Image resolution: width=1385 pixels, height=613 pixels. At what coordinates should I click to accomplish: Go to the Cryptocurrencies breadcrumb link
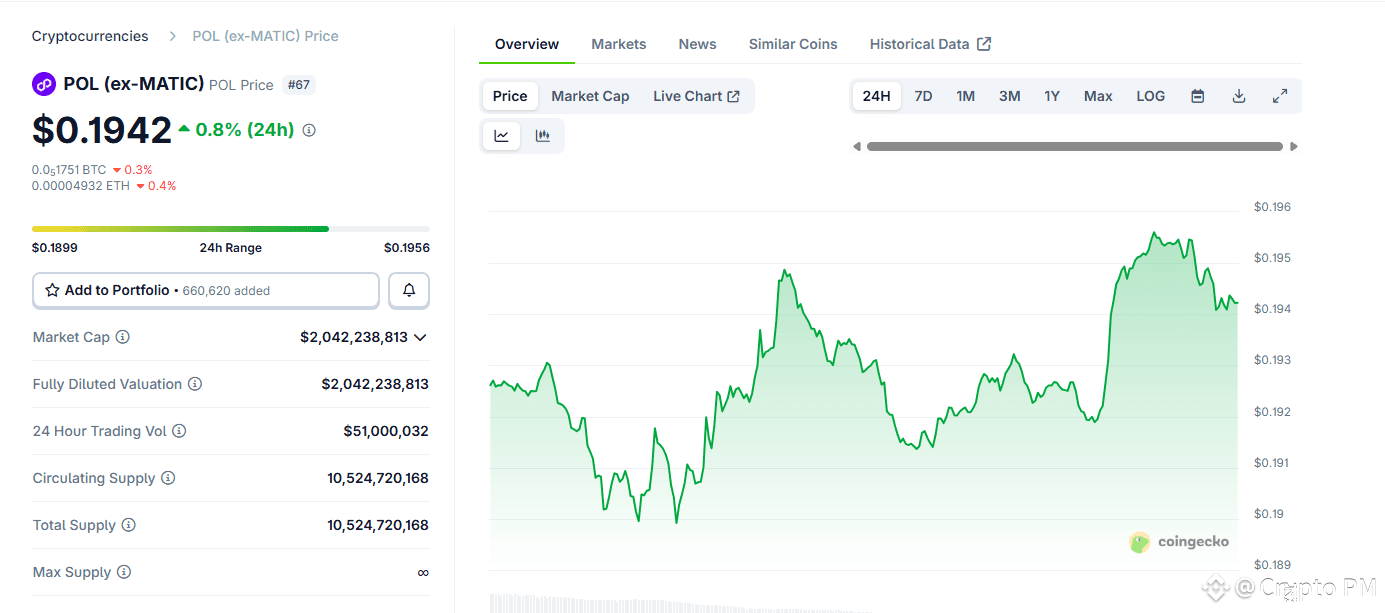(x=90, y=36)
